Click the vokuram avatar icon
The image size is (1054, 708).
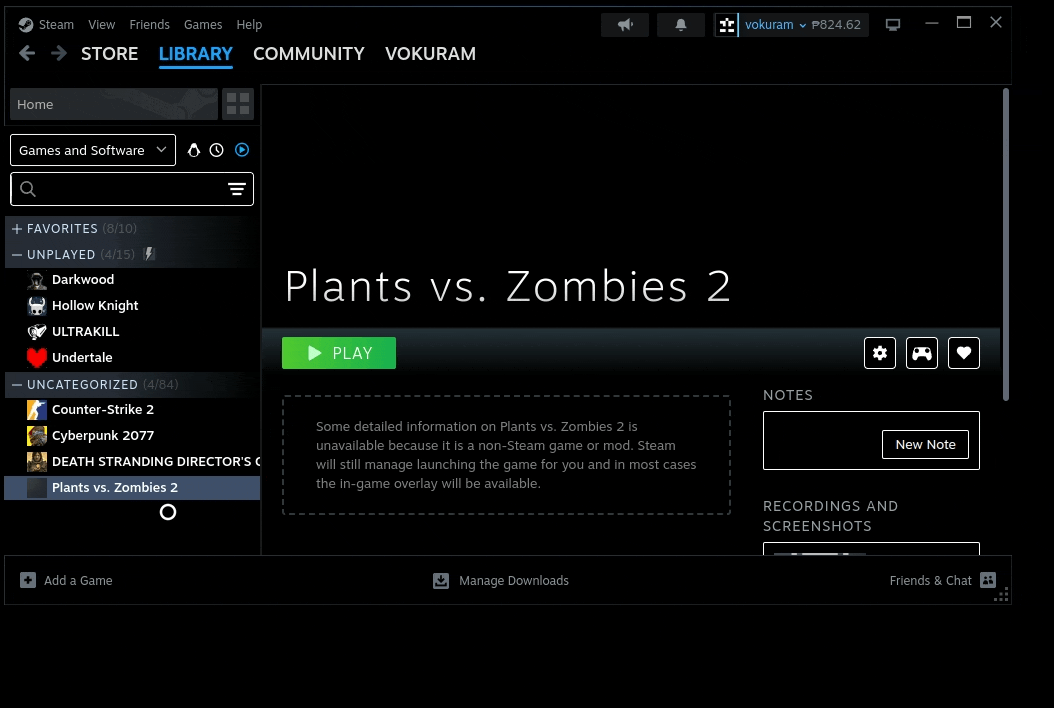coord(727,25)
